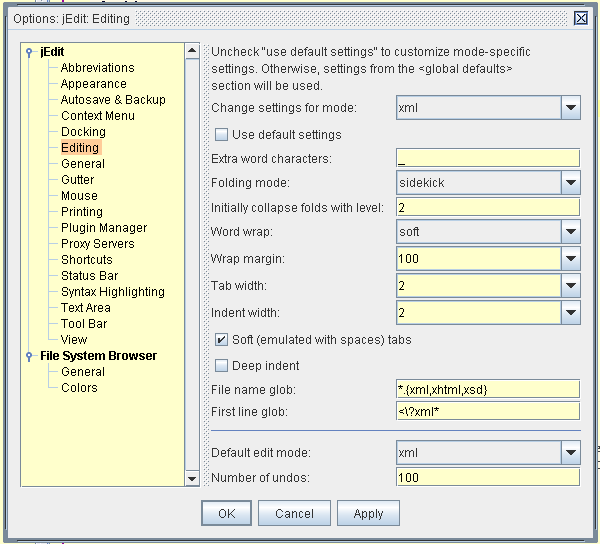Uncheck Soft (emulated with spaces) tabs
The image size is (600, 544).
click(x=221, y=340)
